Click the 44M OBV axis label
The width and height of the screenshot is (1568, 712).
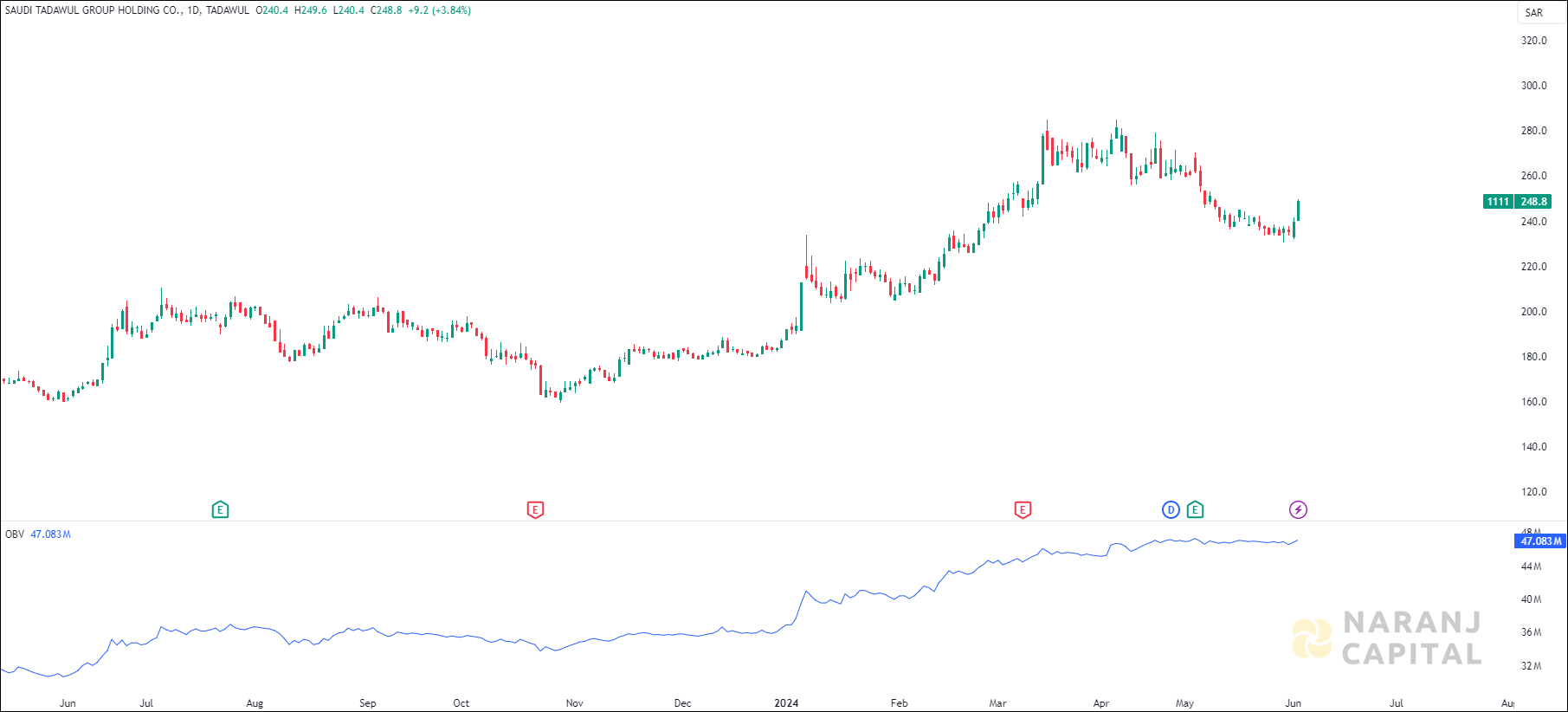1532,566
